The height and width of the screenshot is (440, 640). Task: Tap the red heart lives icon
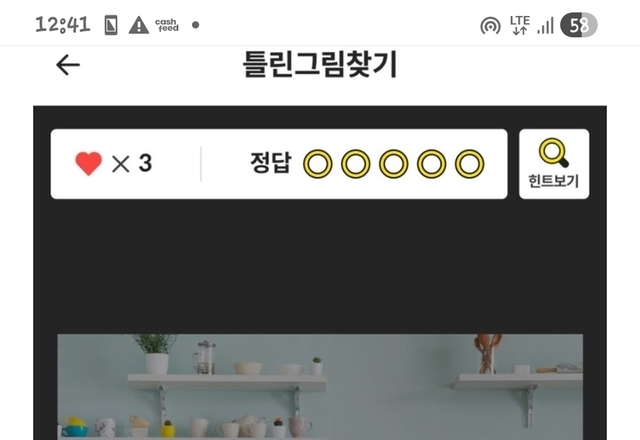coord(89,164)
